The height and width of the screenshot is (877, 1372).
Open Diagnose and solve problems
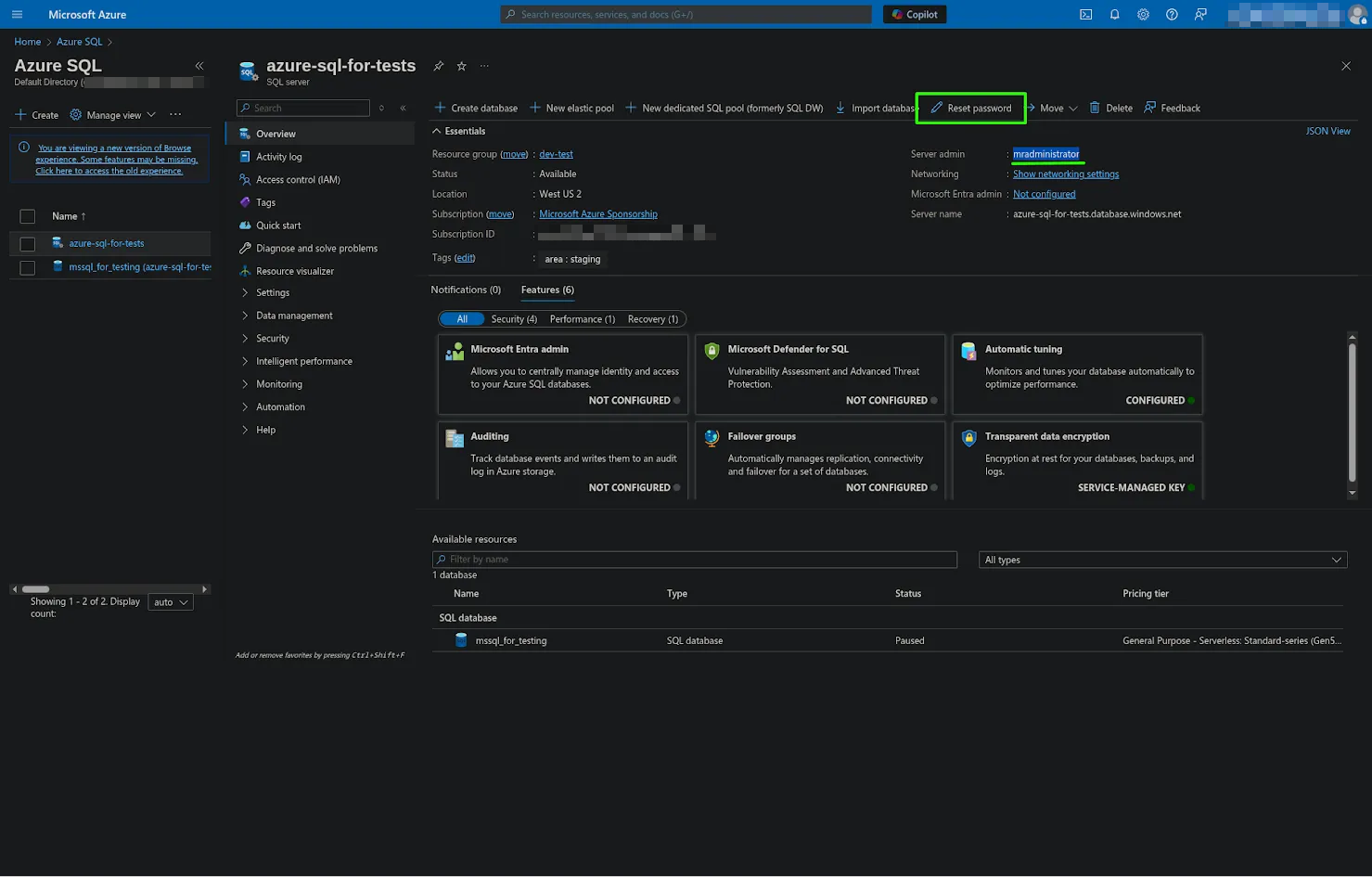(x=316, y=248)
